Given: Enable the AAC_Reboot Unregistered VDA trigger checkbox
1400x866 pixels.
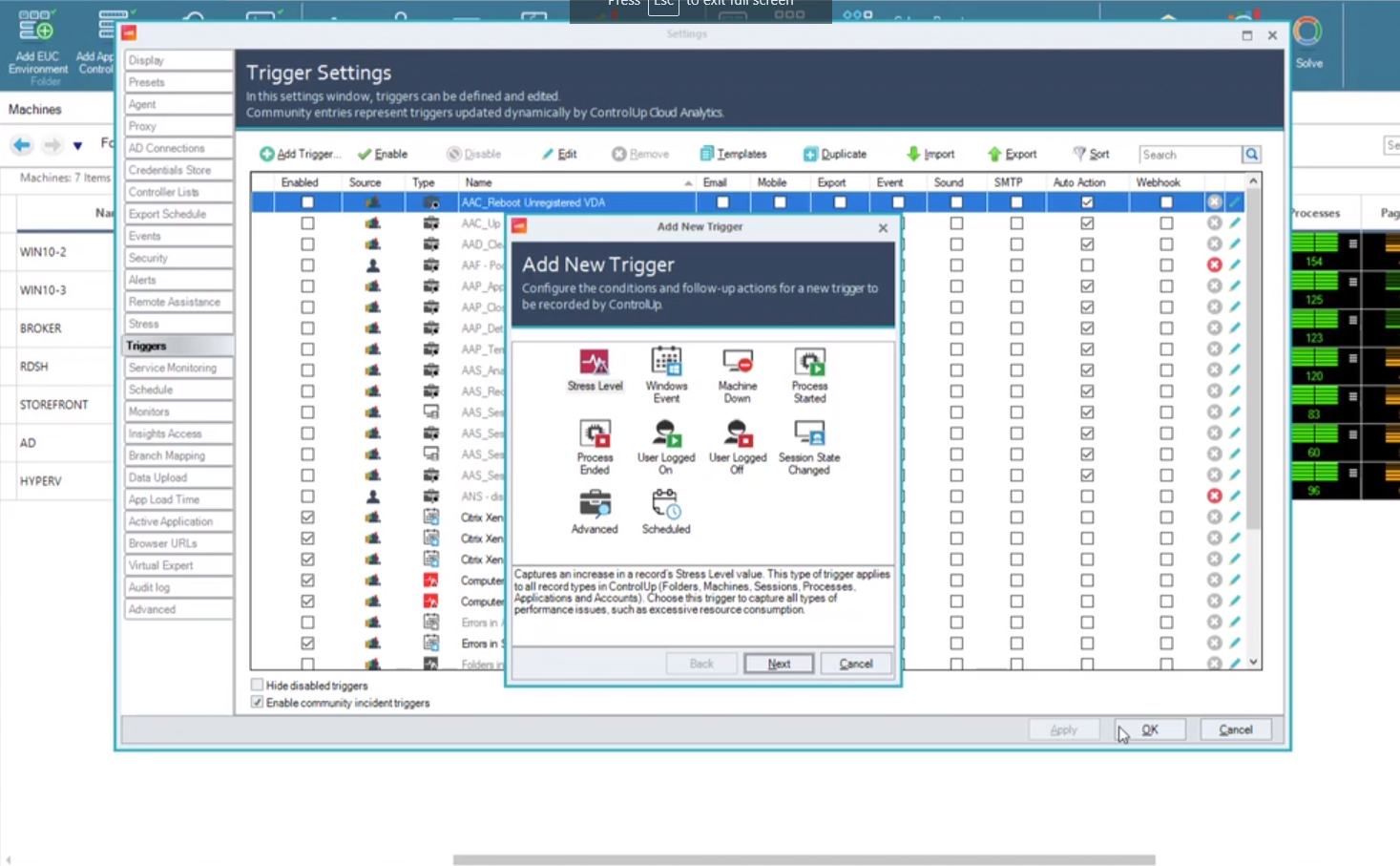Looking at the screenshot, I should (x=306, y=201).
